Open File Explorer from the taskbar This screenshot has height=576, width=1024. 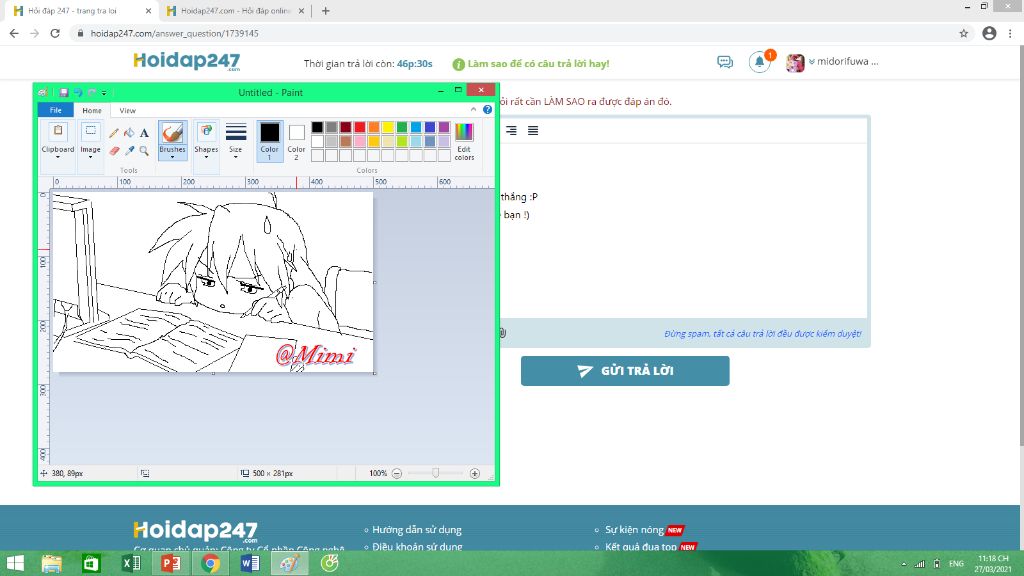(x=52, y=563)
